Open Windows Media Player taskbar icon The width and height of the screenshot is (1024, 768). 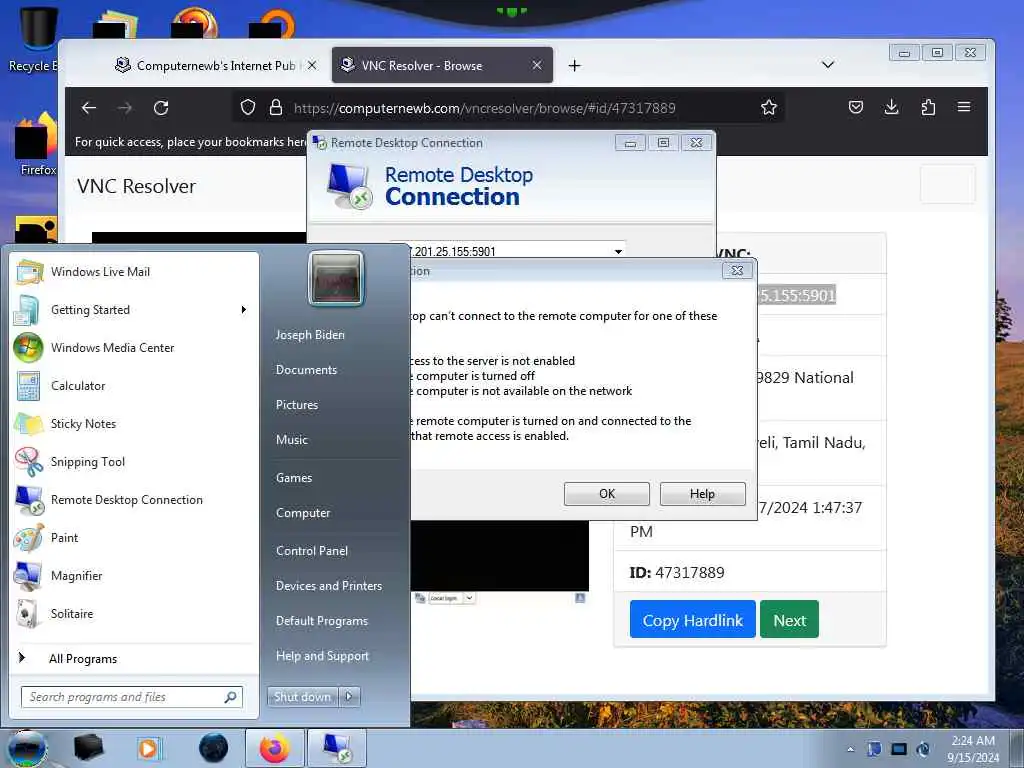[x=150, y=748]
